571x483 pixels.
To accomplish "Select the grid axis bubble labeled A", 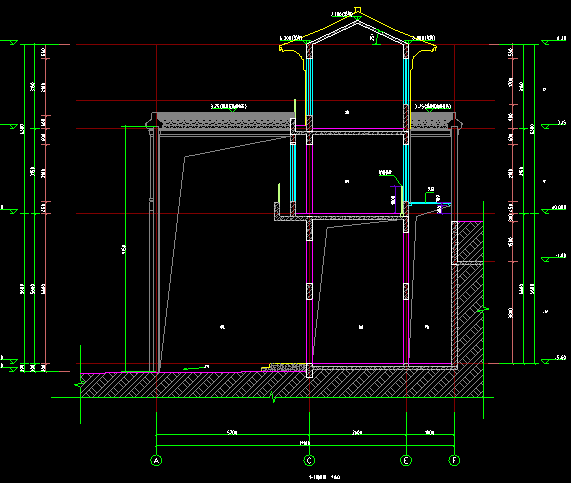I will pyautogui.click(x=156, y=460).
